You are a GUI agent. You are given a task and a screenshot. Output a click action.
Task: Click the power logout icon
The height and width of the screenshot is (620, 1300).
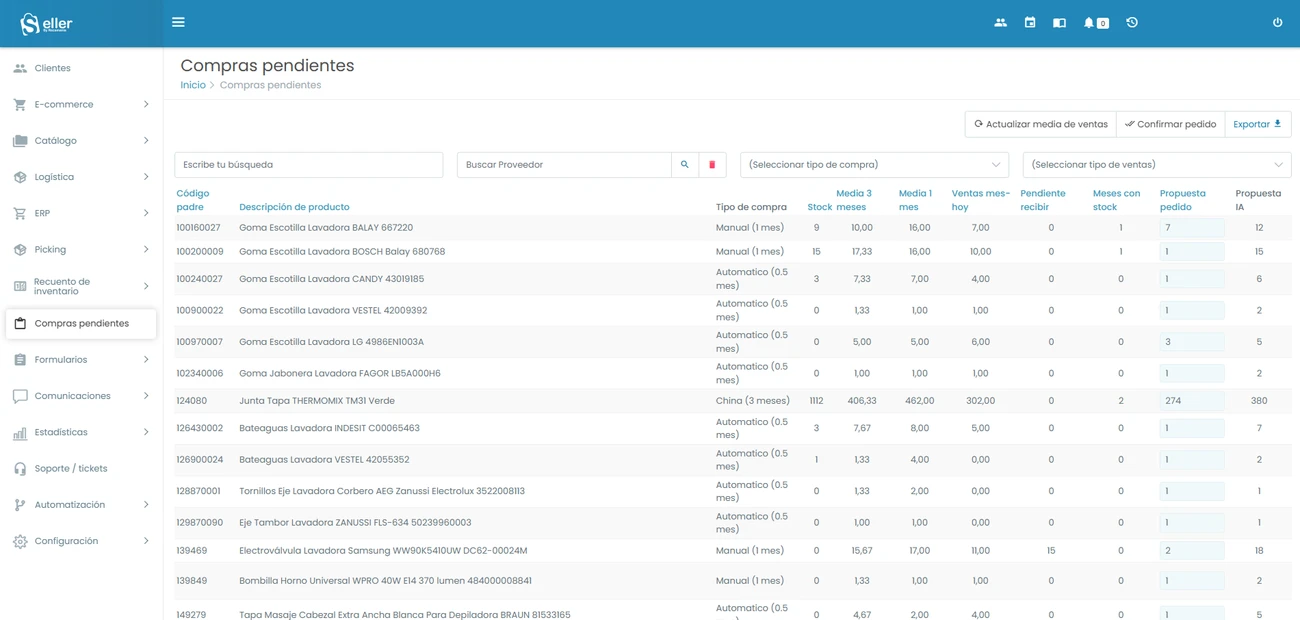[1277, 23]
